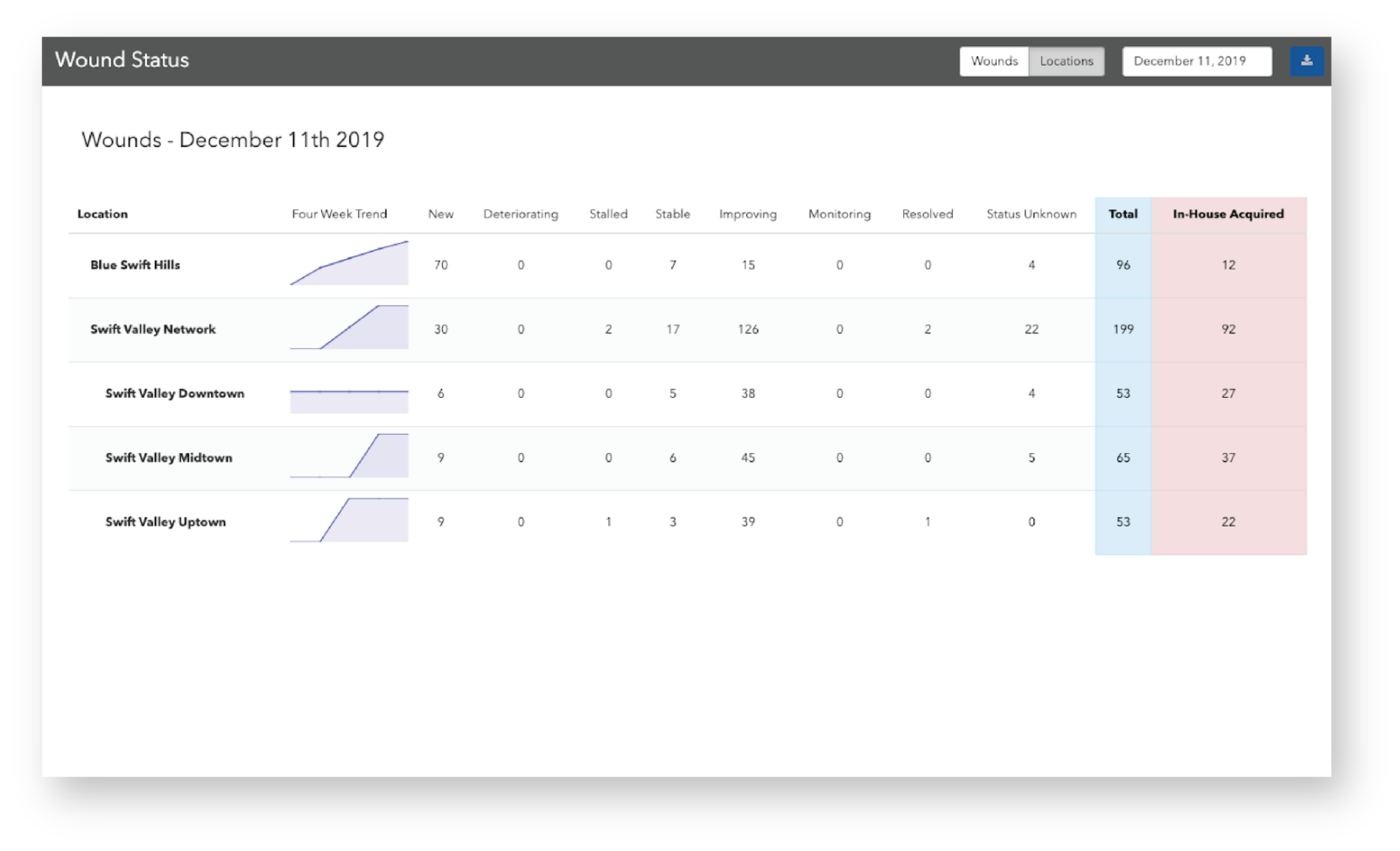Viewport: 1400px width, 851px height.
Task: Select the Locations view toggle
Action: click(1067, 61)
